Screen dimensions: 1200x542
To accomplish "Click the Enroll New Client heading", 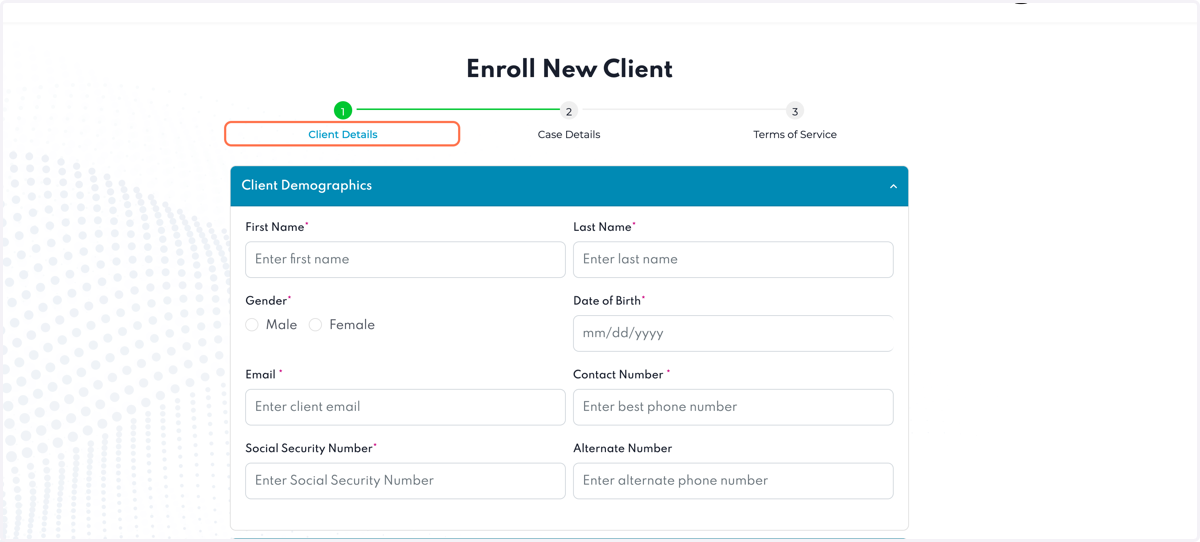I will [x=569, y=69].
